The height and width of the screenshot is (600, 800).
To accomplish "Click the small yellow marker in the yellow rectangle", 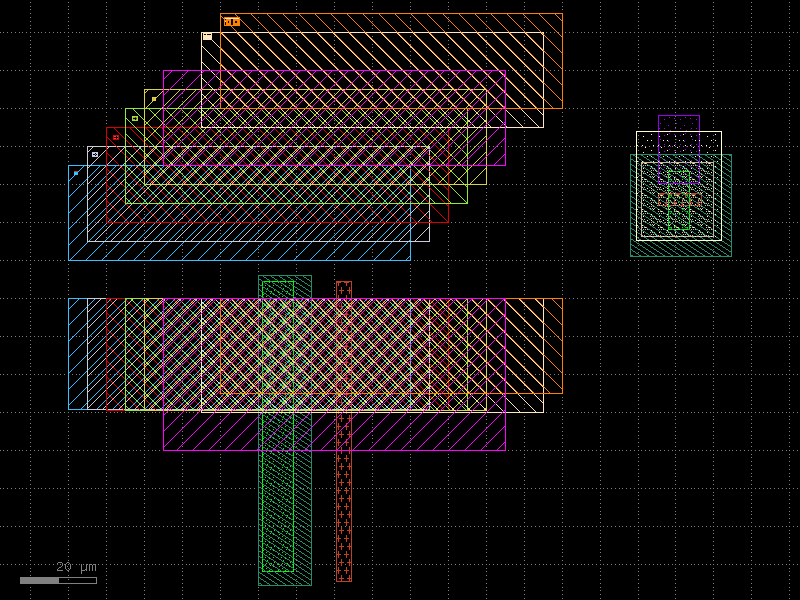I will point(154,99).
